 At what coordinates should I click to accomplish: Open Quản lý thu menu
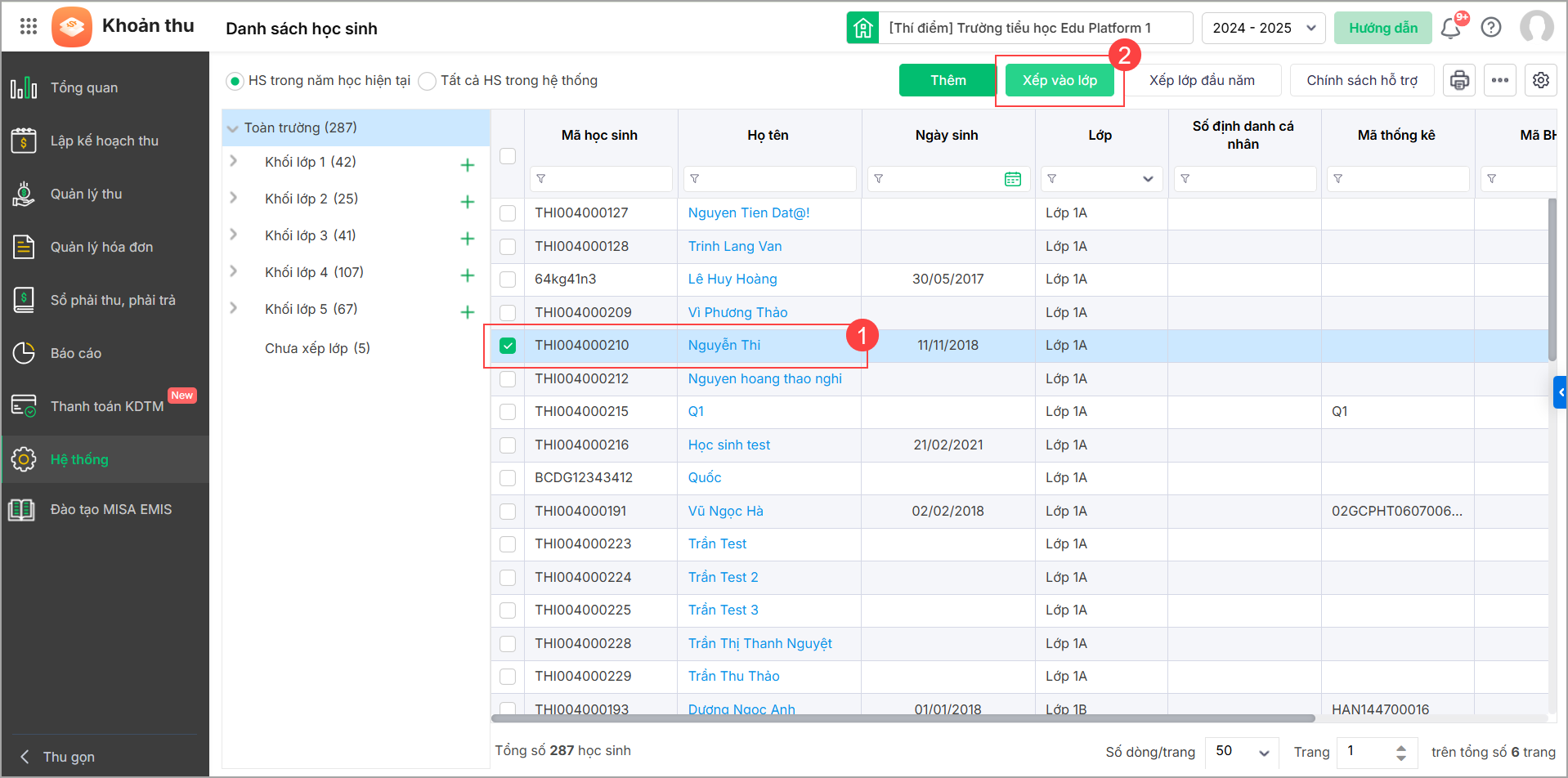tap(105, 194)
